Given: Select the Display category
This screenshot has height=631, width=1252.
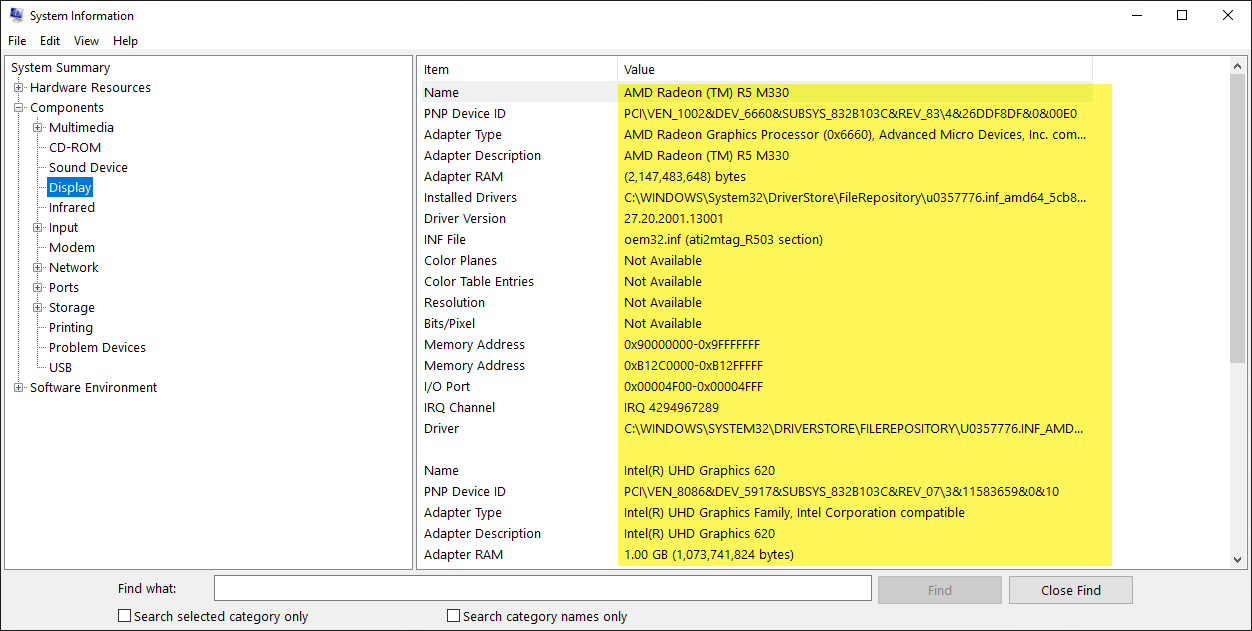Looking at the screenshot, I should [70, 188].
